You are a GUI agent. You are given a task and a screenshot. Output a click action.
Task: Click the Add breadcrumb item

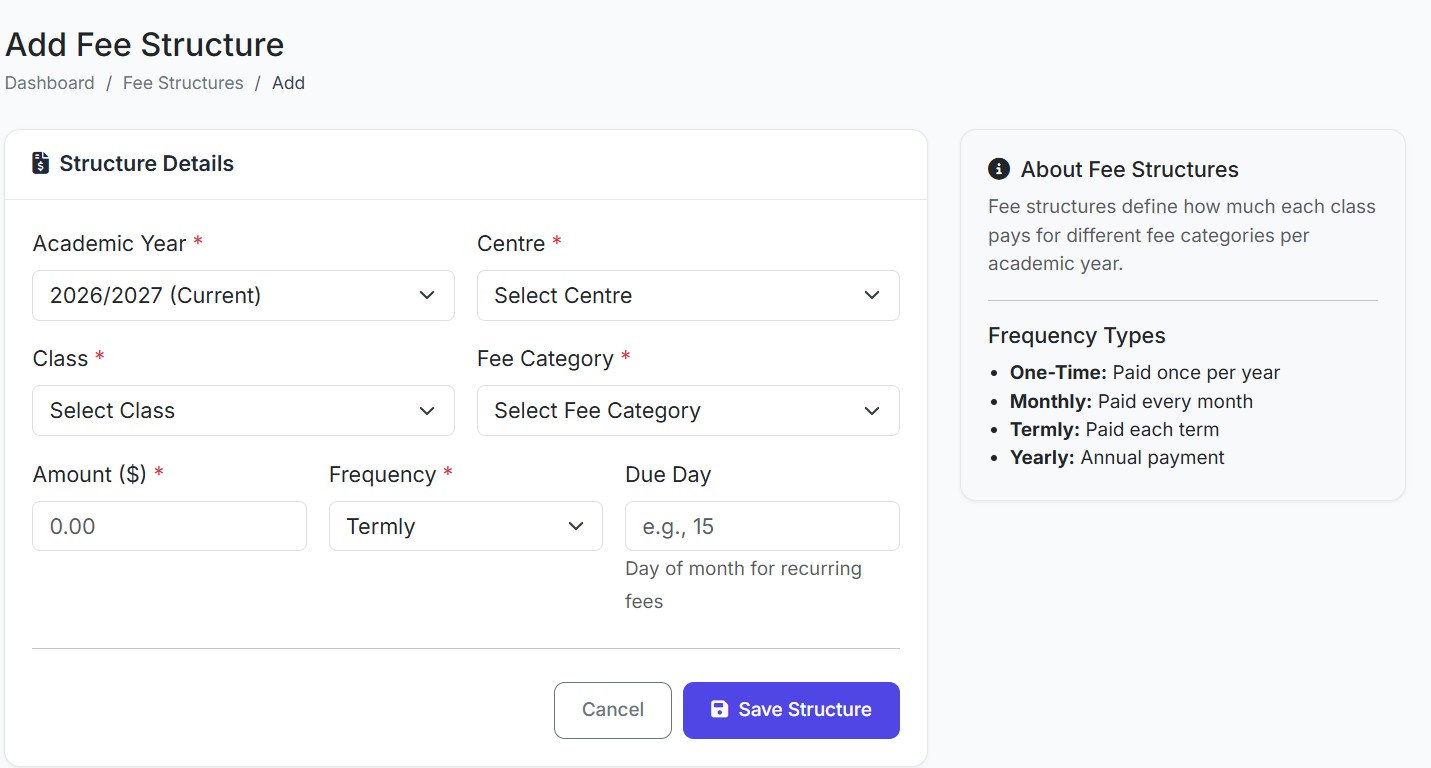coord(288,83)
